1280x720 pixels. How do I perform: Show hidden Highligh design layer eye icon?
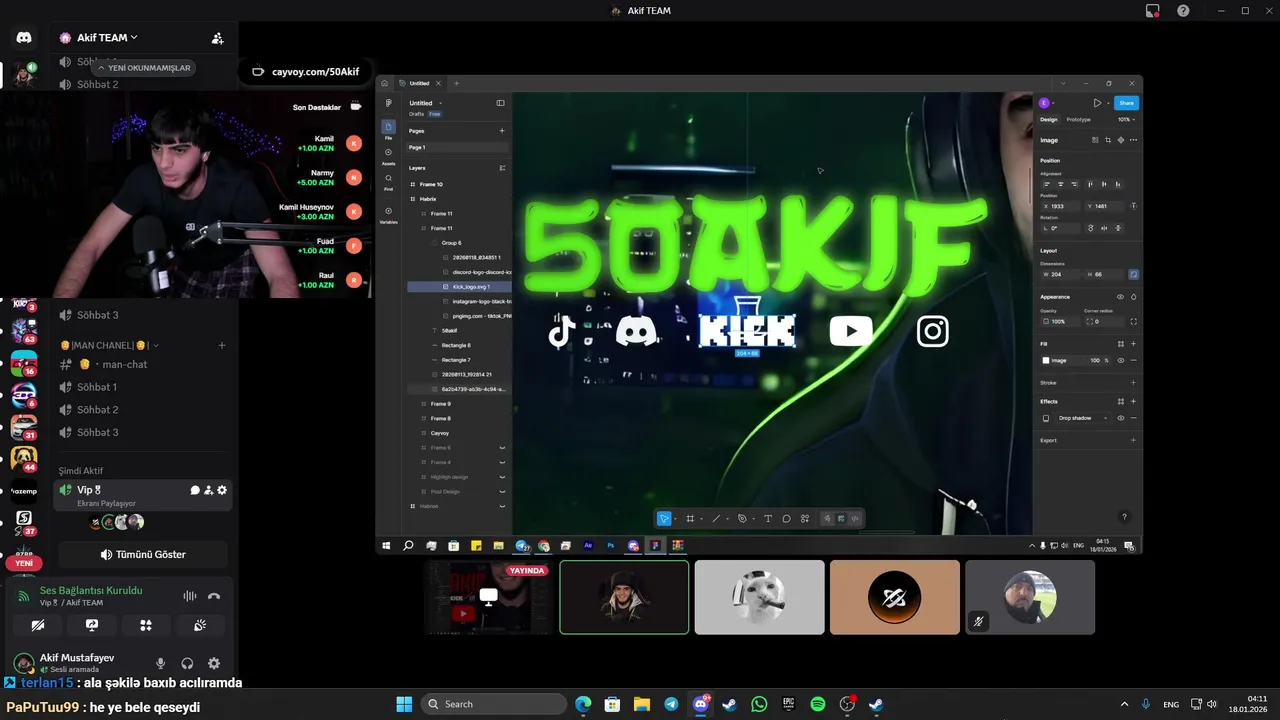[x=502, y=477]
